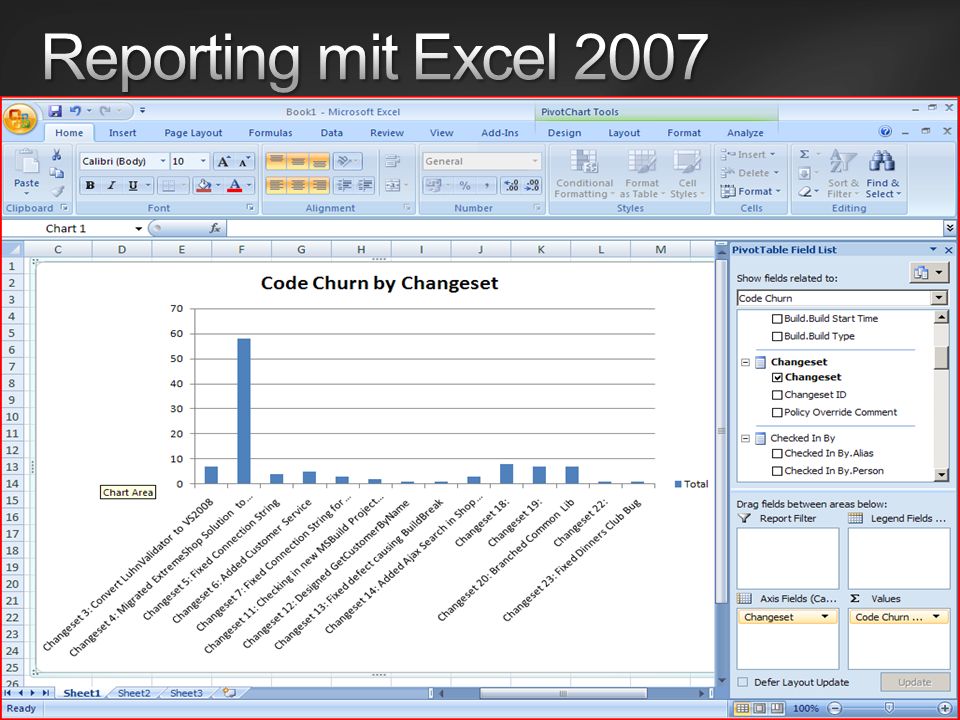
Task: Open the PivotChart Analyze tab
Action: 745,133
